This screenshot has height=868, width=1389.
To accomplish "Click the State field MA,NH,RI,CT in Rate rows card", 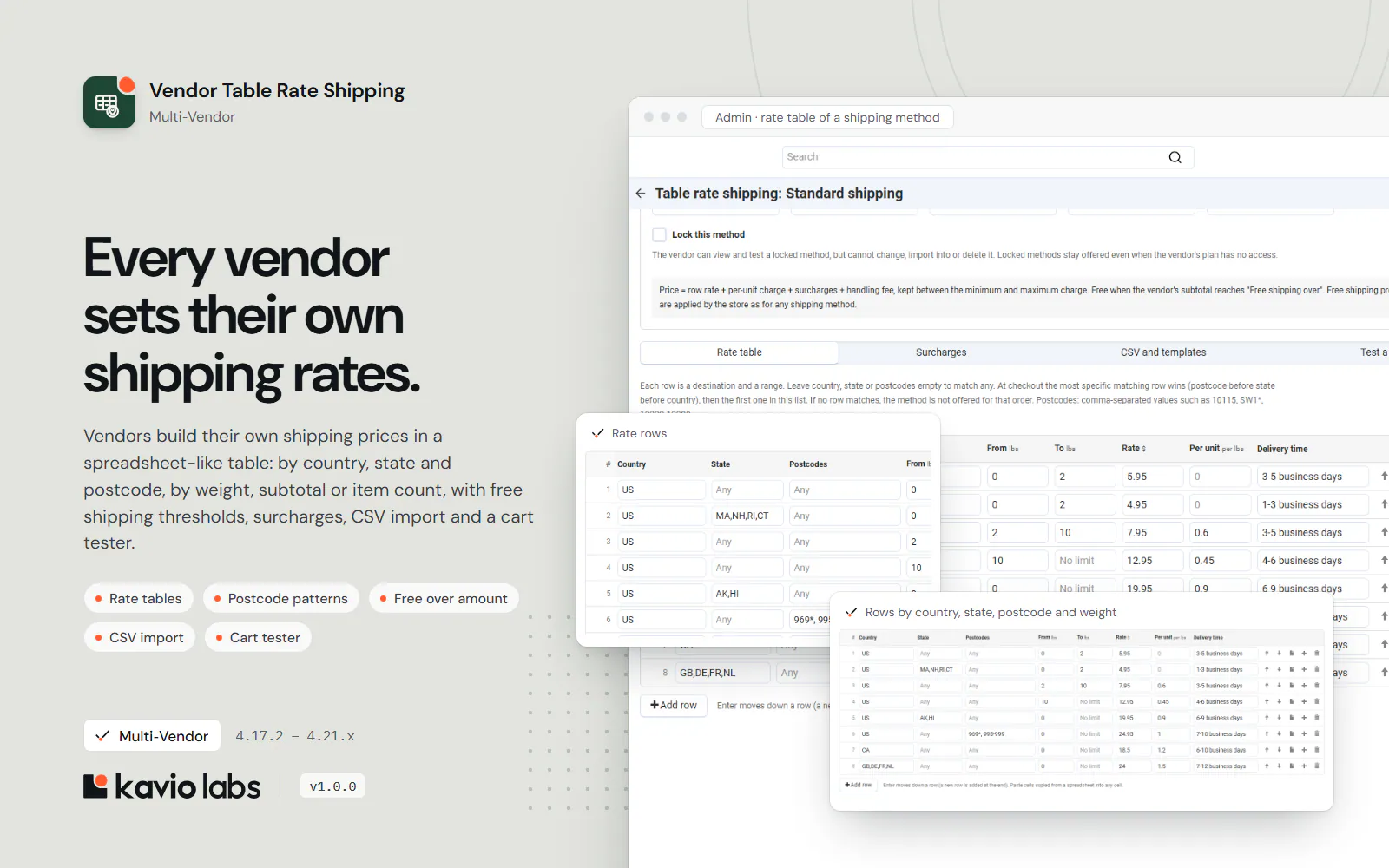I will coord(747,516).
